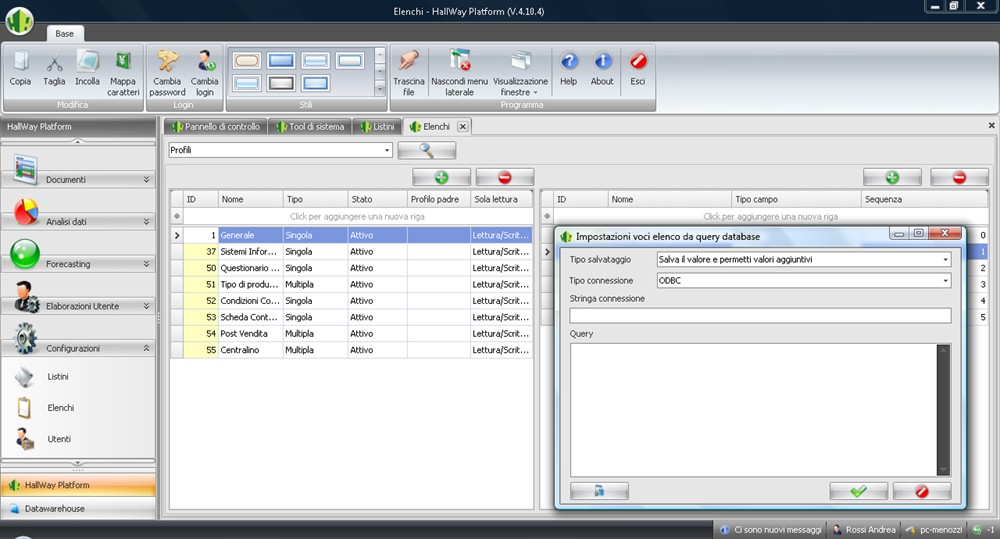
Task: Open Mappa caratteri tool
Action: pyautogui.click(x=123, y=73)
